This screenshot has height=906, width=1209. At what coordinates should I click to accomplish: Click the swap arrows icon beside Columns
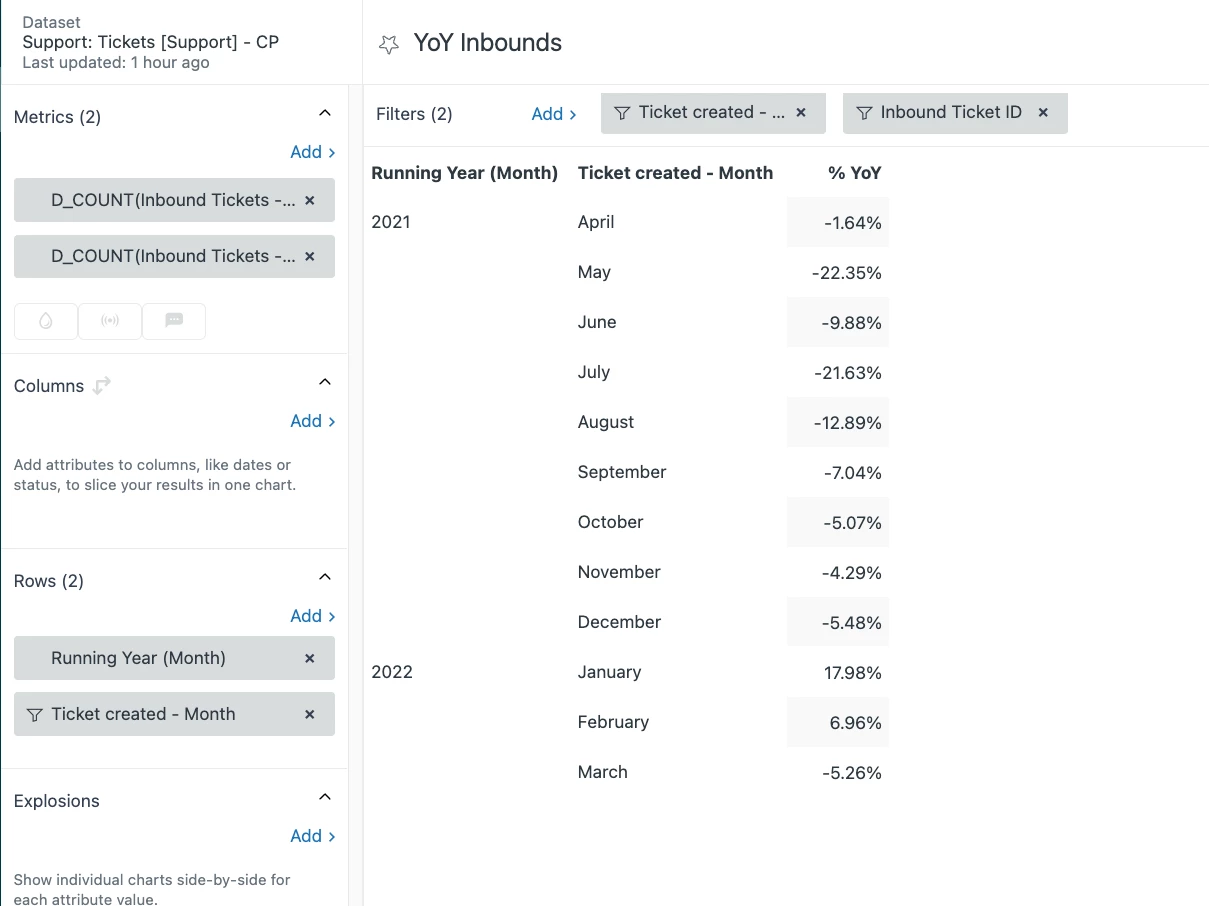pos(101,386)
